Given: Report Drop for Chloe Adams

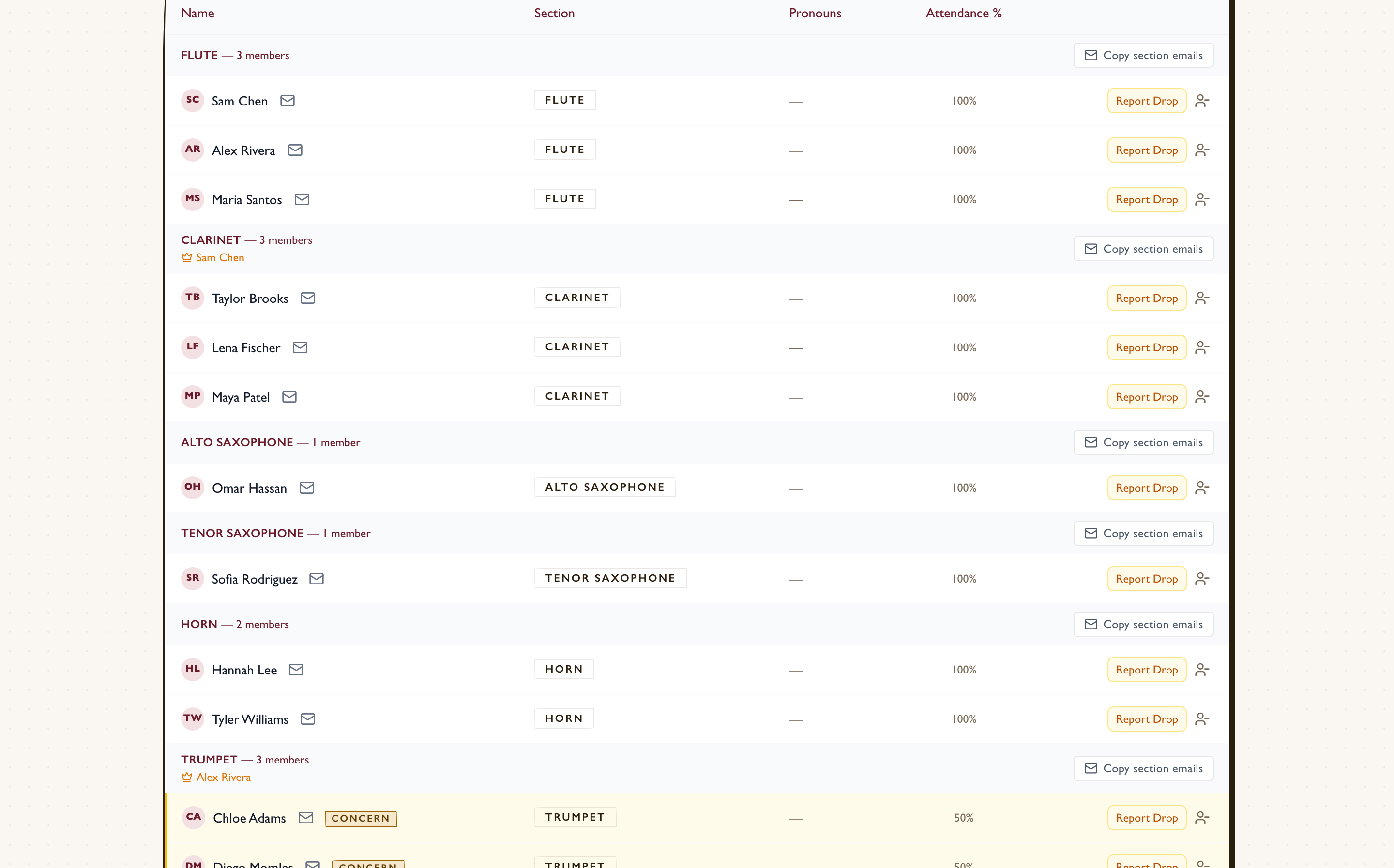Looking at the screenshot, I should pos(1147,818).
